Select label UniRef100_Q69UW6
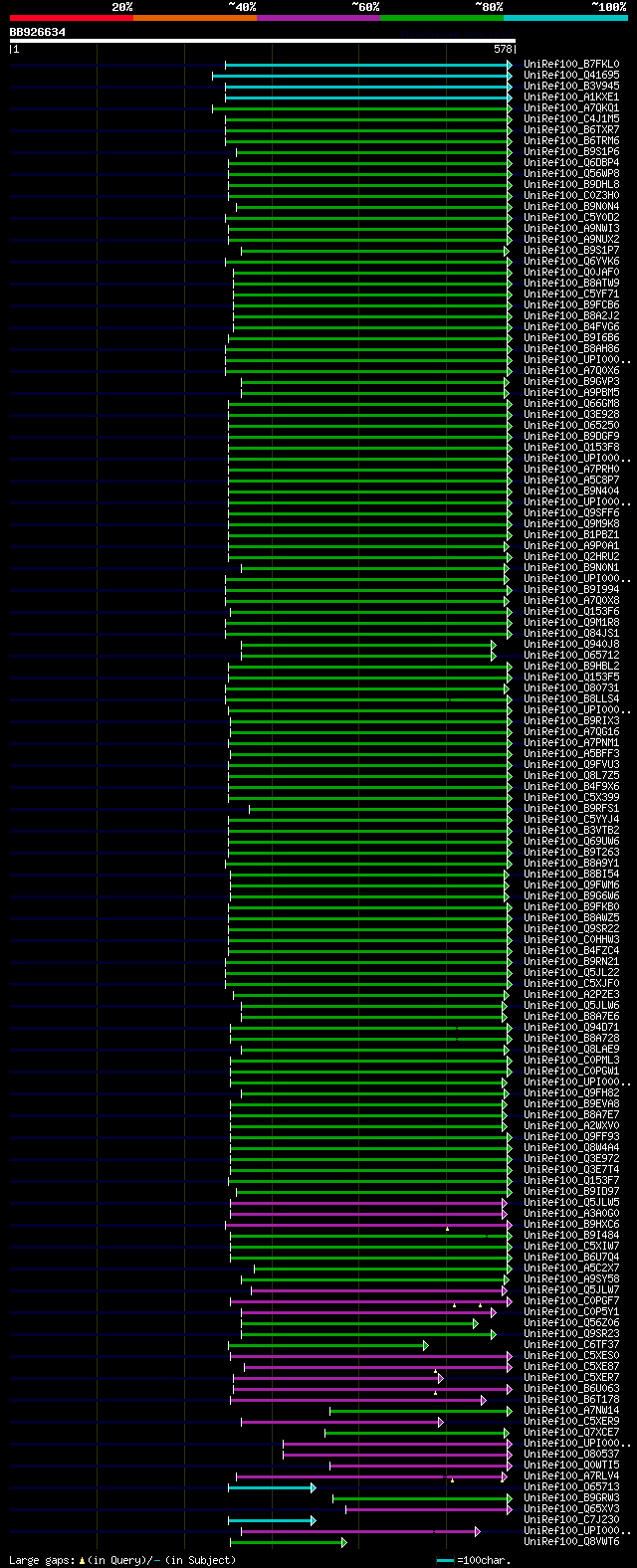Viewport: 637px width, 1568px height. tap(571, 842)
